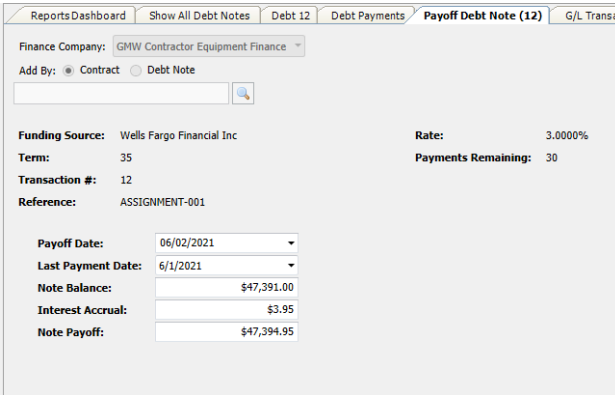Screen dimensions: 615x395
Task: Expand the Payoff Date picker arrow
Action: (291, 243)
